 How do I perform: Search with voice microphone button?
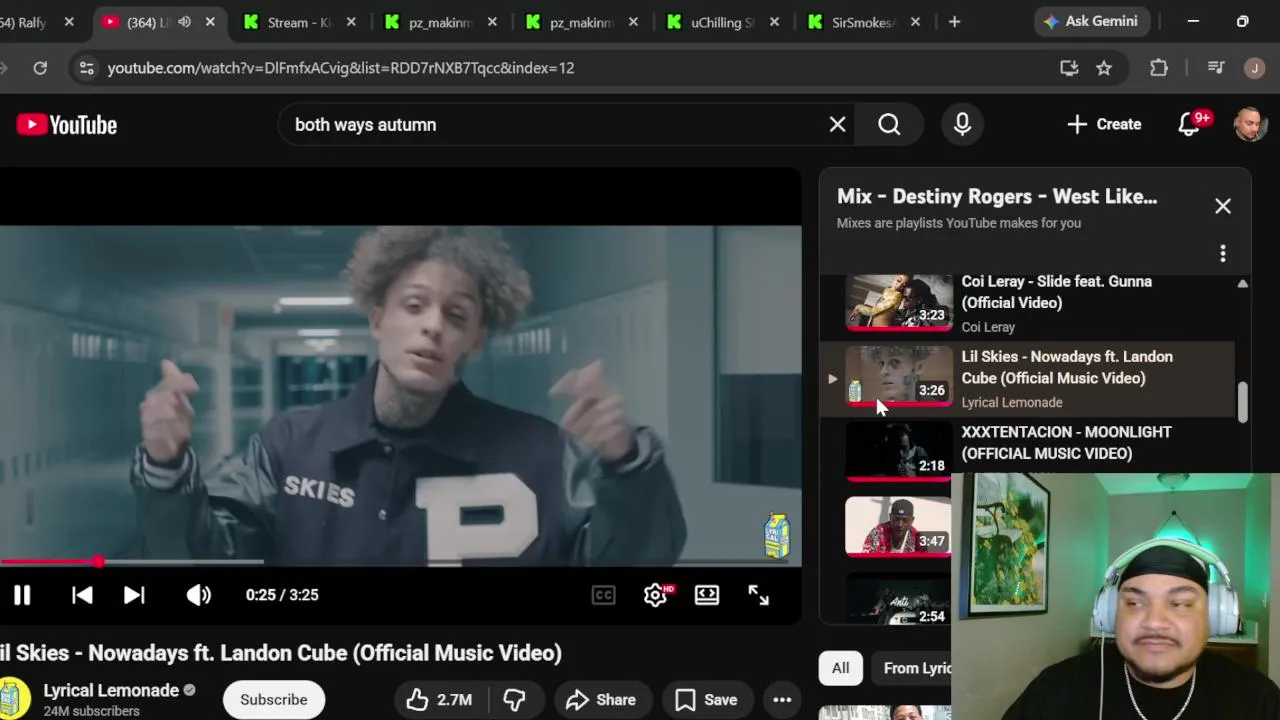[x=962, y=124]
